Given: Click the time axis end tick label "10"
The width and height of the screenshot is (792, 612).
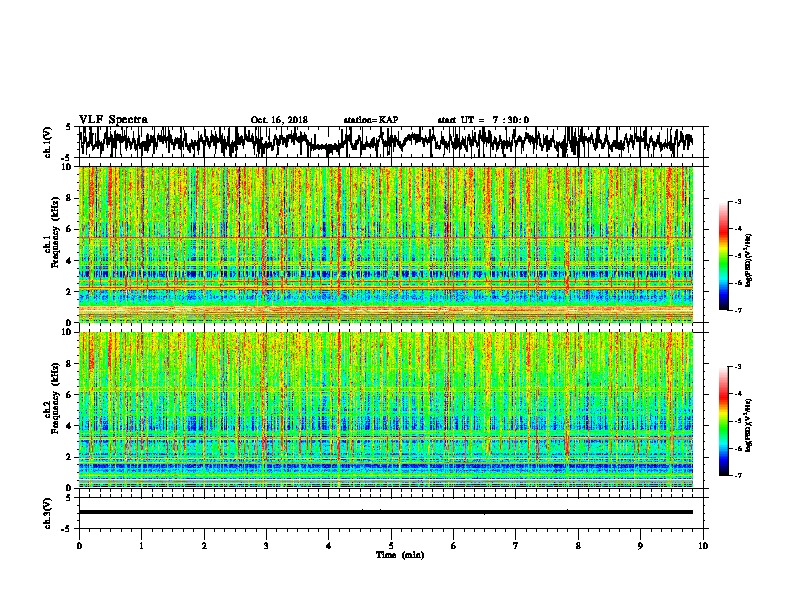Looking at the screenshot, I should coord(703,546).
